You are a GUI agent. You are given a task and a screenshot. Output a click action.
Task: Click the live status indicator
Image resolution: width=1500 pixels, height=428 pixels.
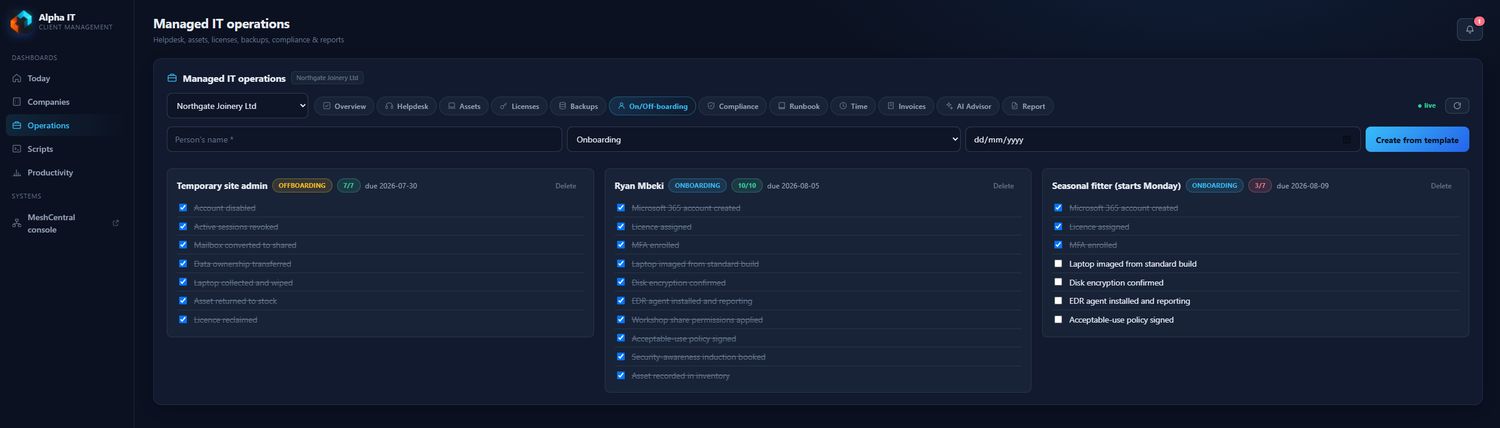pyautogui.click(x=1427, y=105)
